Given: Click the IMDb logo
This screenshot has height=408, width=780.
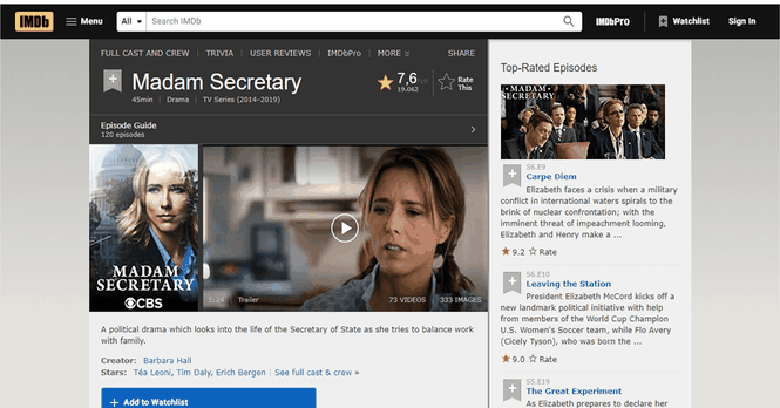Looking at the screenshot, I should pos(35,21).
